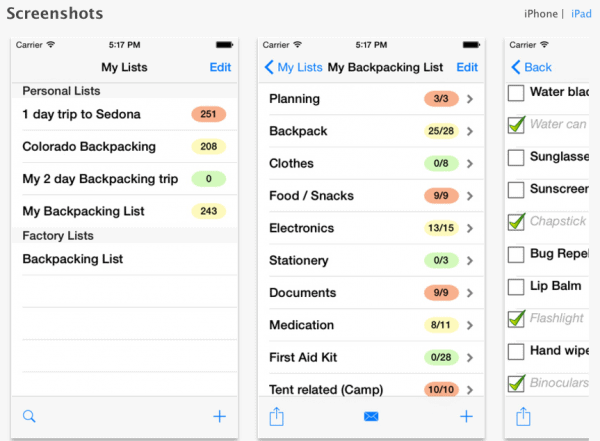The height and width of the screenshot is (441, 600).
Task: Open Electronics row disclosure arrow
Action: pos(470,228)
